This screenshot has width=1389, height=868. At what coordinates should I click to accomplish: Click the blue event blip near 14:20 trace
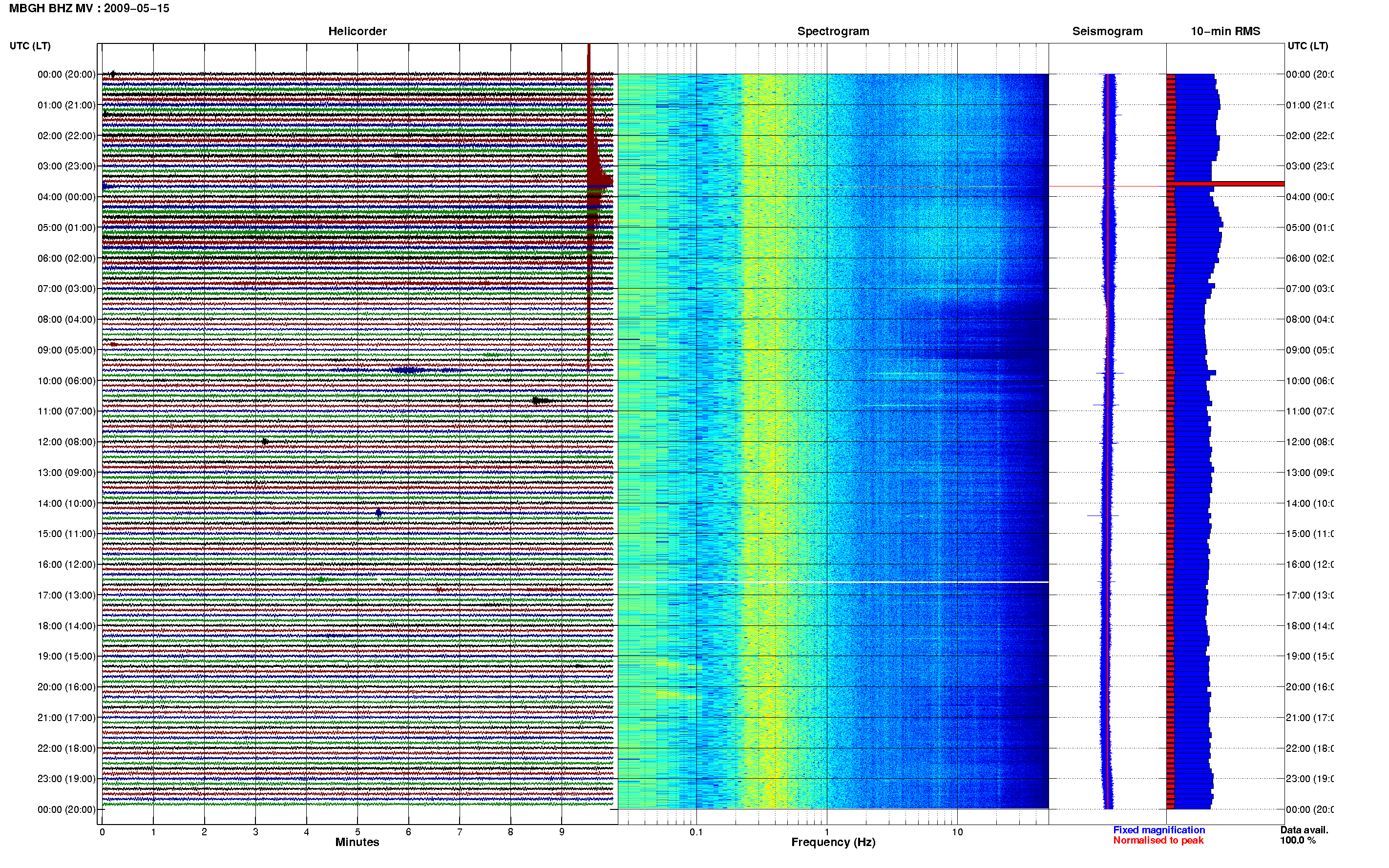(x=379, y=513)
